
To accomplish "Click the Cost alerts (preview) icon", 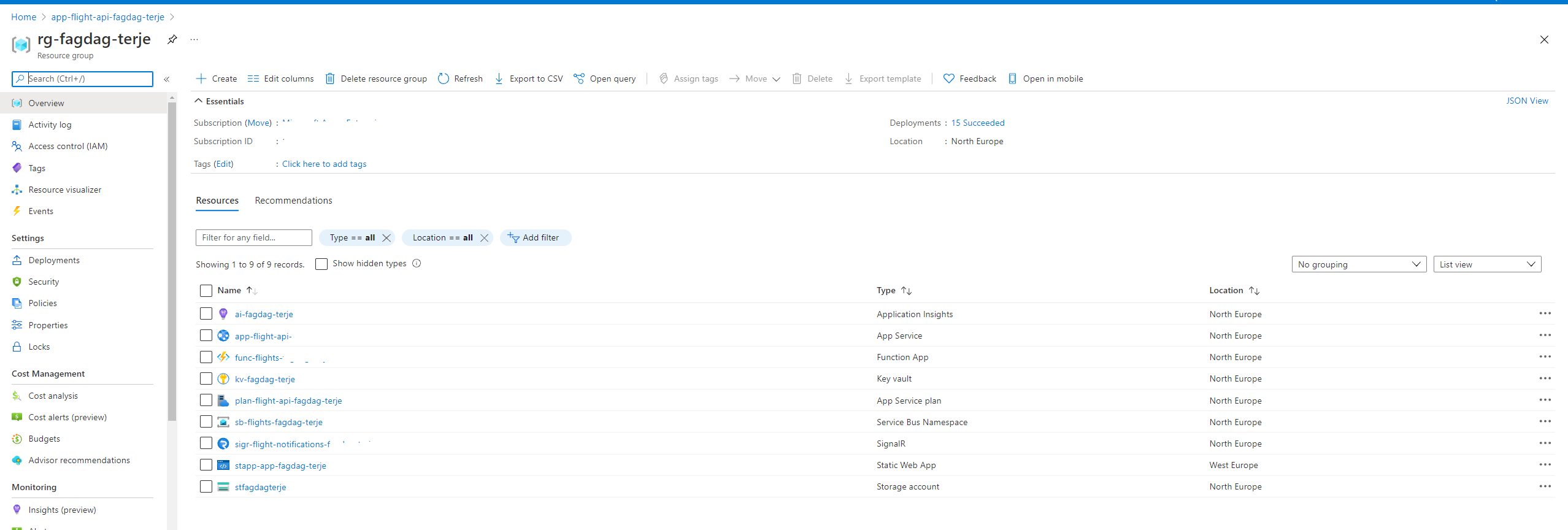I will [x=17, y=417].
